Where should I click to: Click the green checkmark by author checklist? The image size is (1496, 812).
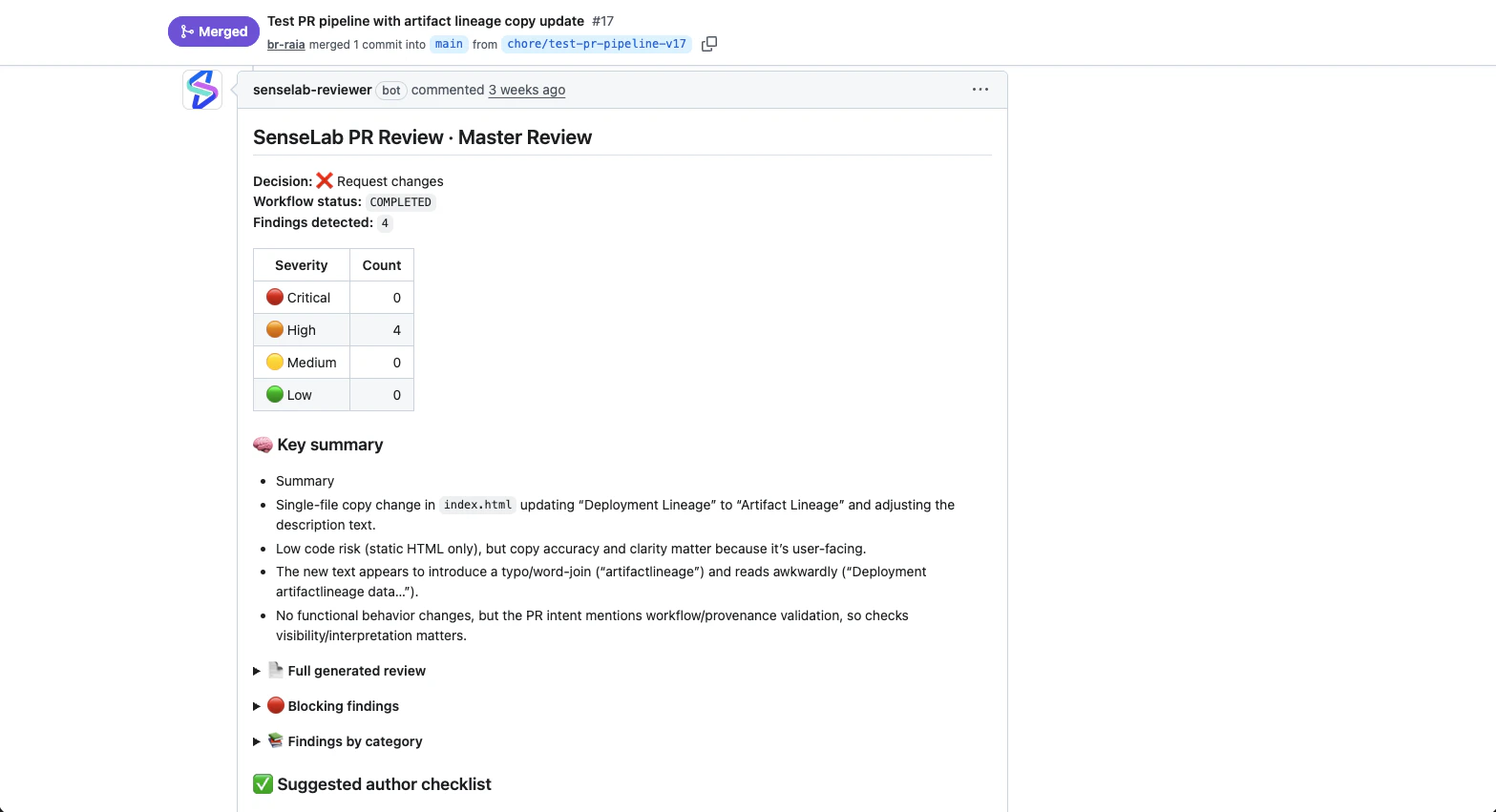click(263, 784)
